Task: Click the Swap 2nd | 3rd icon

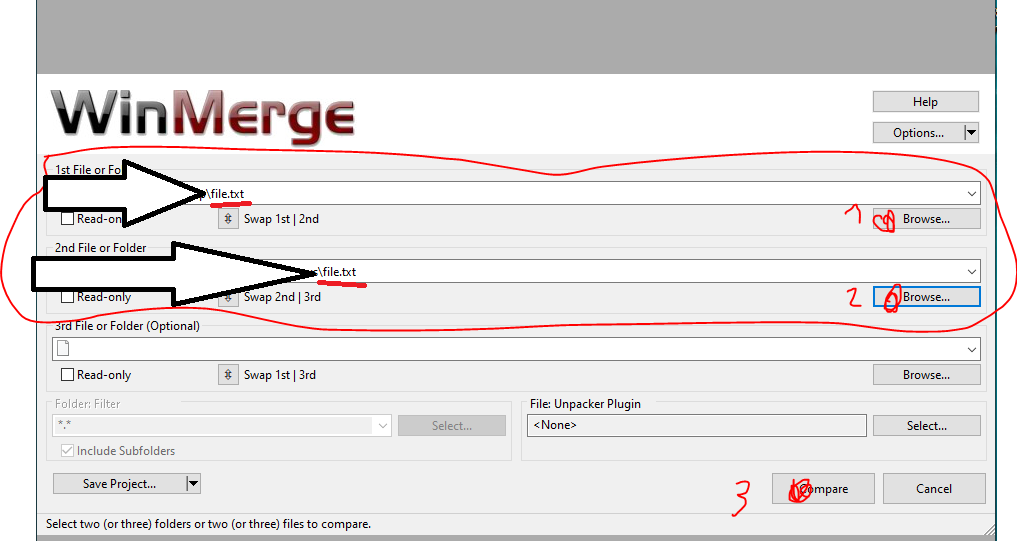Action: point(228,297)
